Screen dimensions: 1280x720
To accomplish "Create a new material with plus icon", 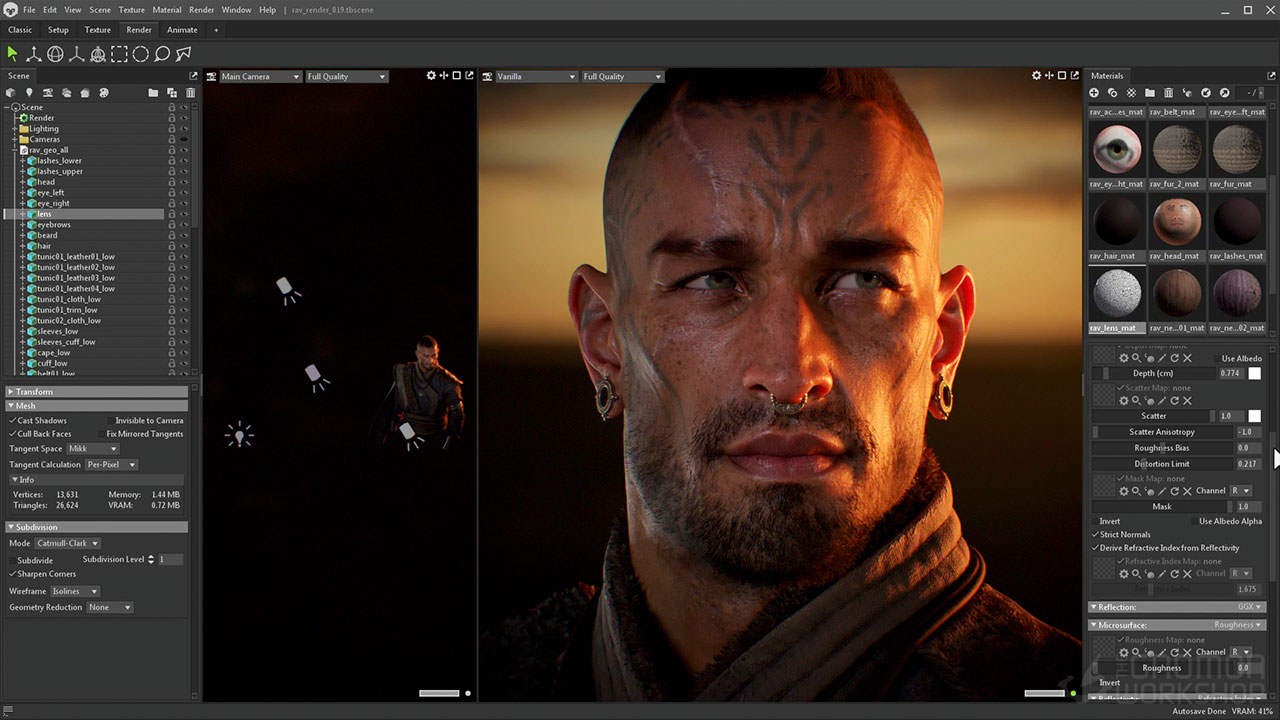I will (1094, 93).
